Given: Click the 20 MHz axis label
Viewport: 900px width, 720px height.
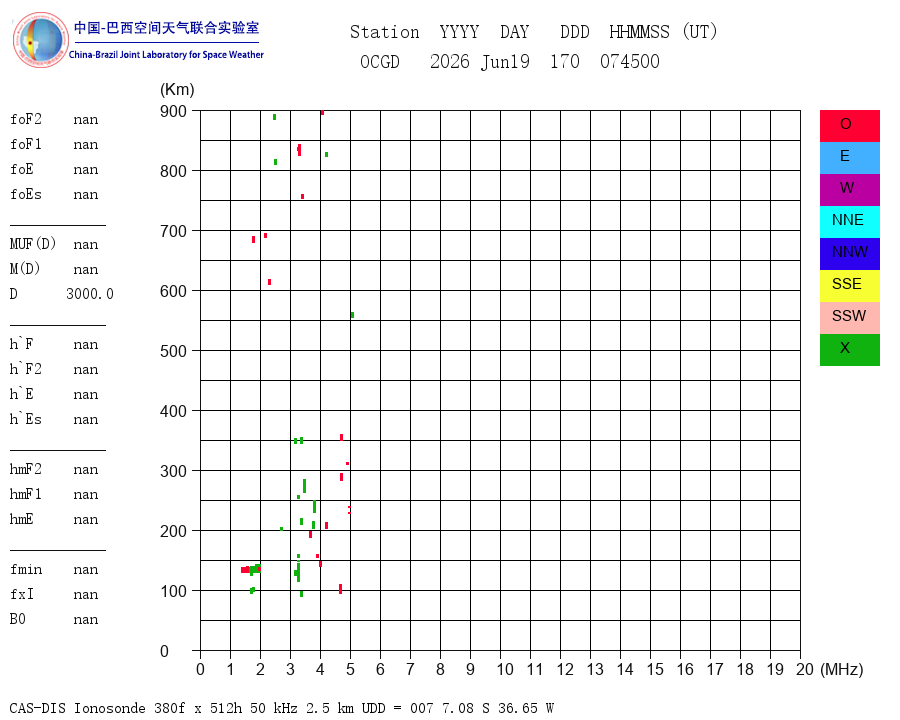Looking at the screenshot, I should (x=804, y=669).
